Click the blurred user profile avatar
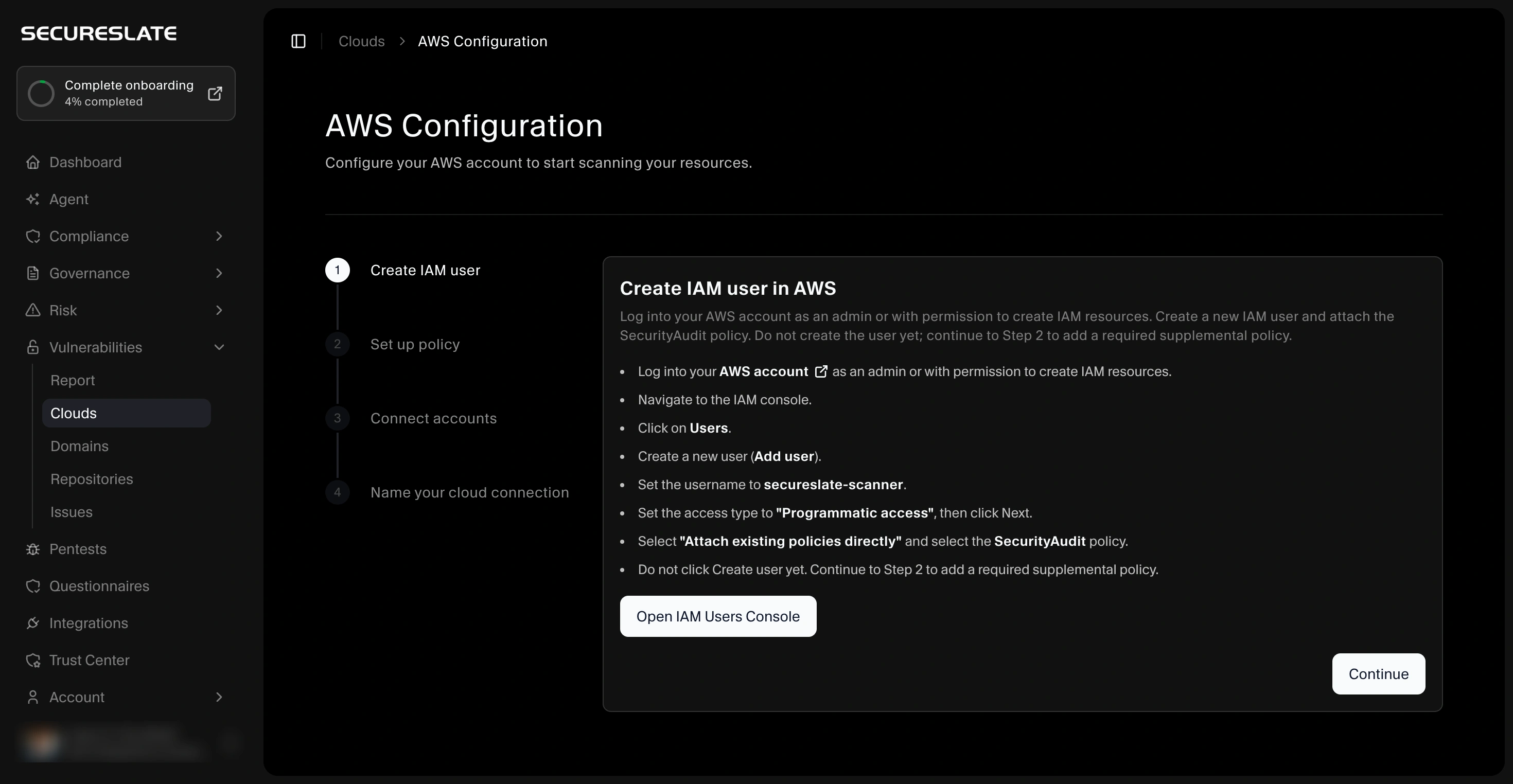1513x784 pixels. 42,742
